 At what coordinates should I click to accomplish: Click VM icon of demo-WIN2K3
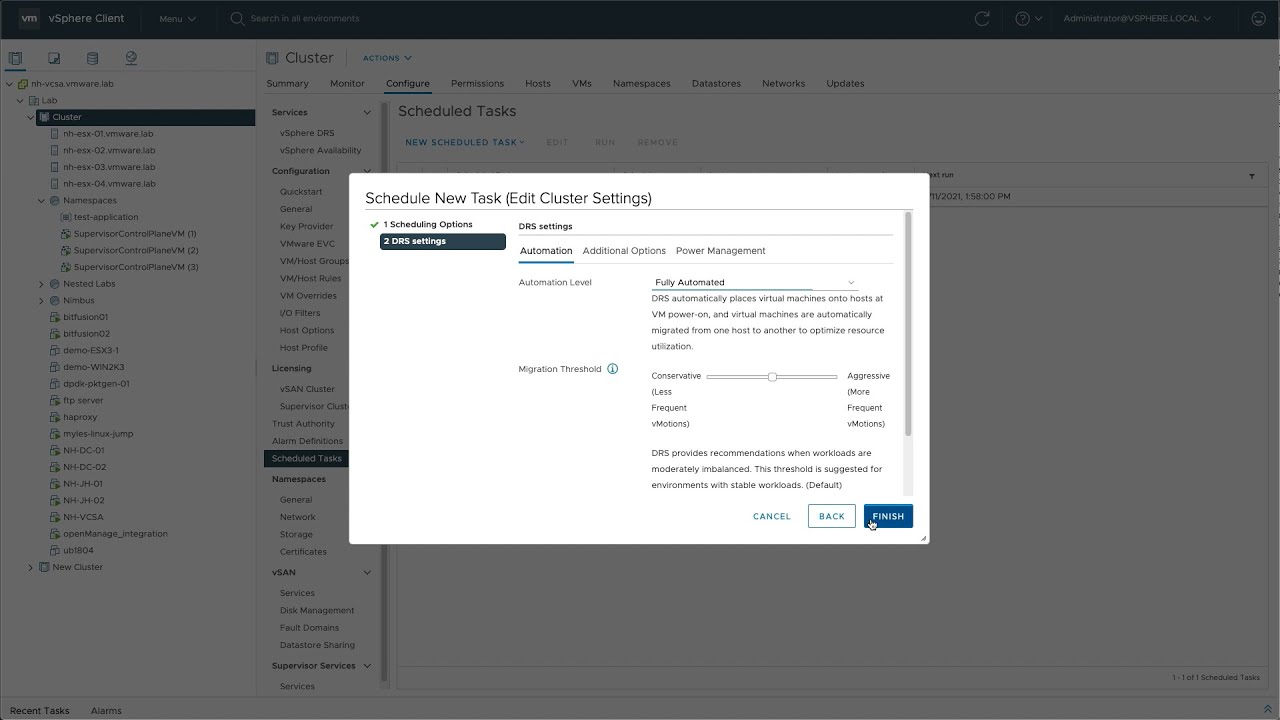click(x=55, y=367)
